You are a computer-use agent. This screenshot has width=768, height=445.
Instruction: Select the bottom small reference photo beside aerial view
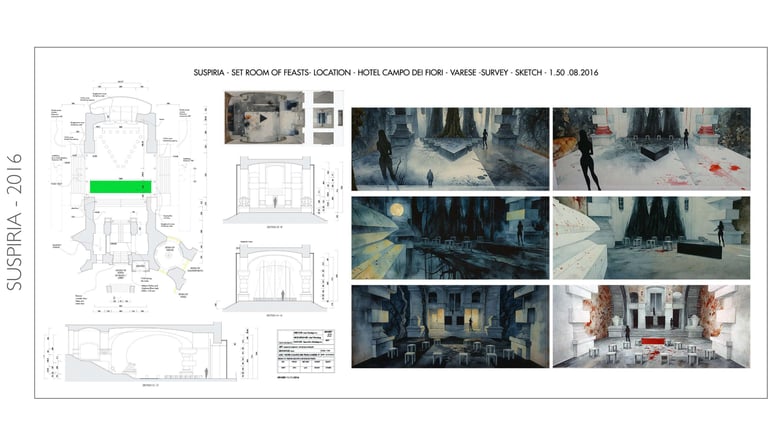[323, 138]
